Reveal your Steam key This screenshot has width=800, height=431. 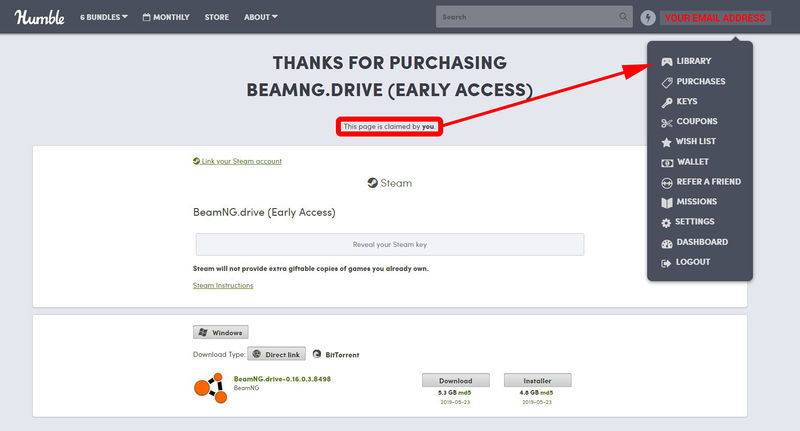390,244
